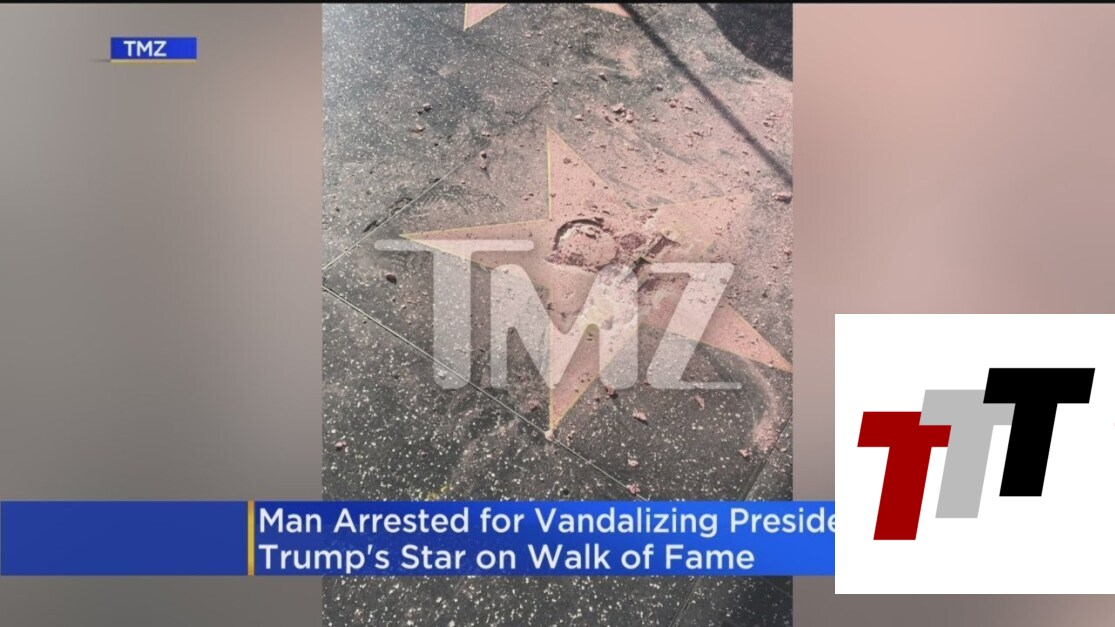Click the blue TMZ source badge
Viewport: 1115px width, 627px height.
(154, 48)
